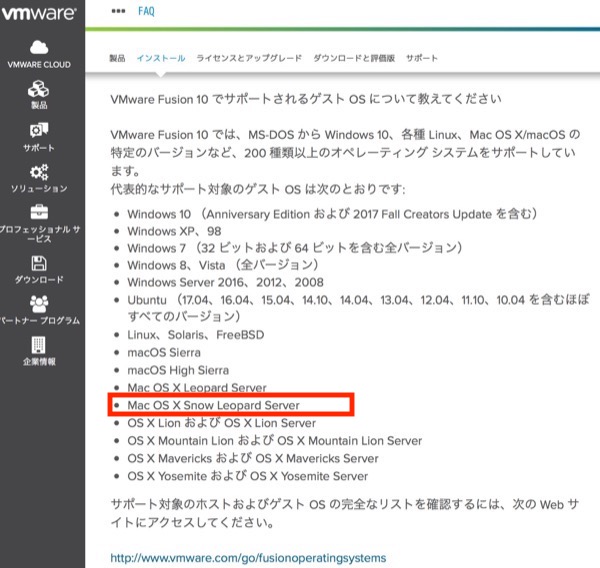The image size is (600, 568).
Task: Open the ソリューション gears icon
Action: tap(39, 172)
